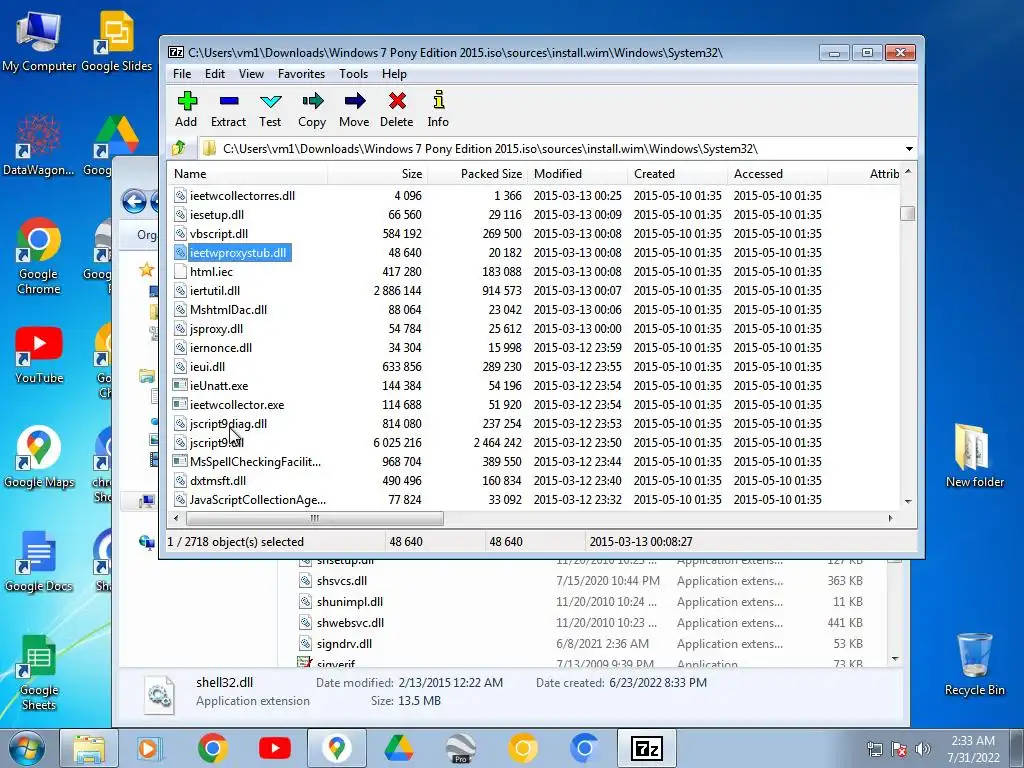Open the Favorites menu
1024x768 pixels.
click(301, 74)
